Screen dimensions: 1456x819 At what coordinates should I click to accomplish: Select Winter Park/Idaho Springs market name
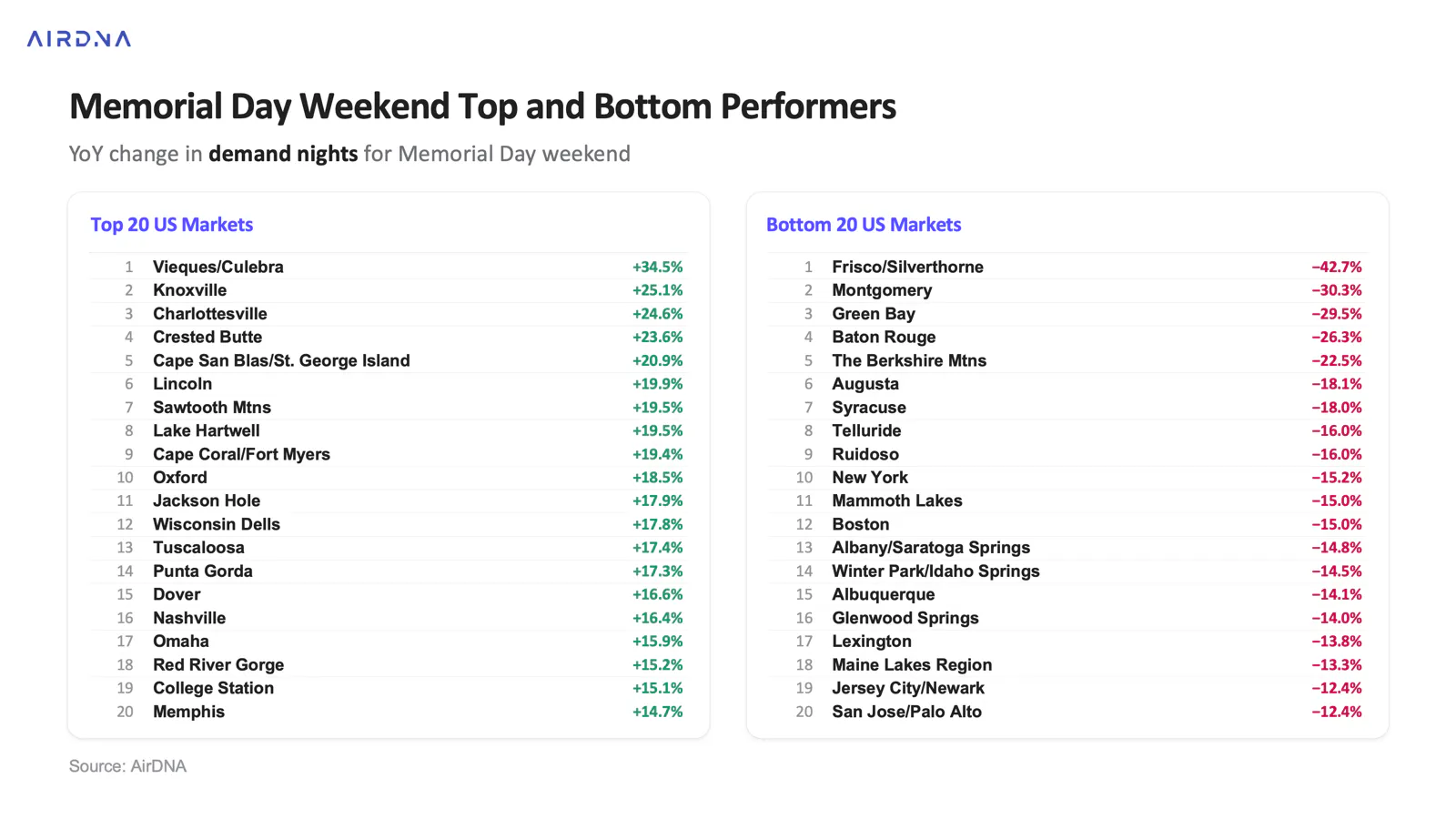(935, 571)
